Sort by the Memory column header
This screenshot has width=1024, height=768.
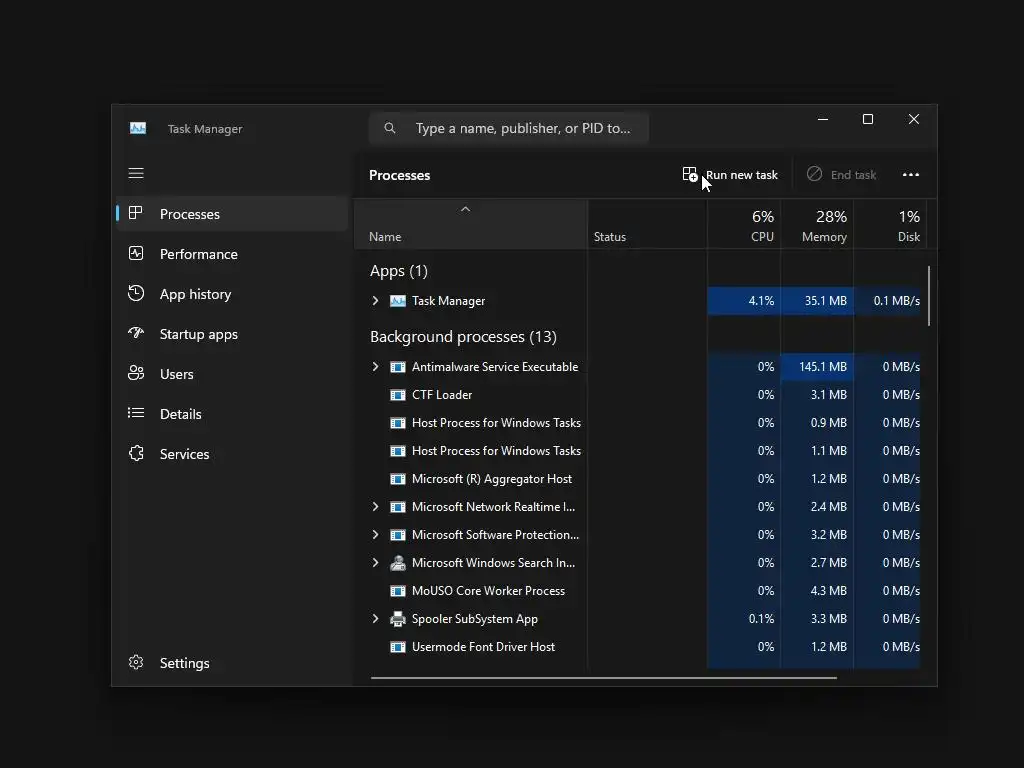click(817, 224)
